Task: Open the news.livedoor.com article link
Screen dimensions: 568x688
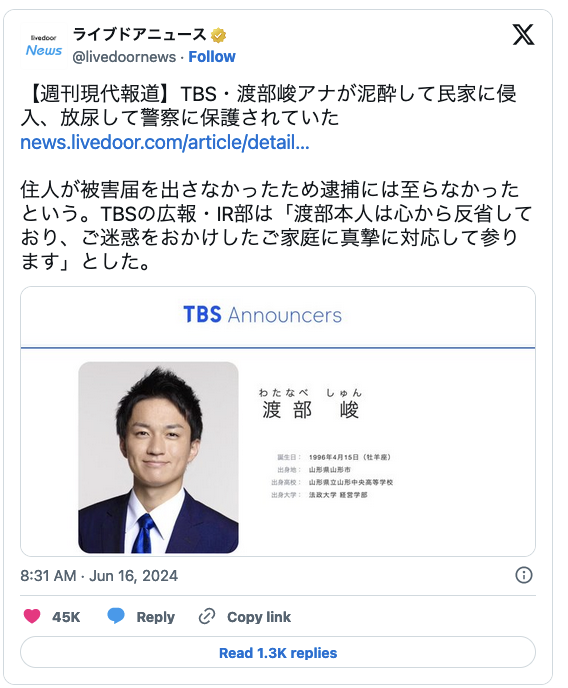Action: point(165,142)
